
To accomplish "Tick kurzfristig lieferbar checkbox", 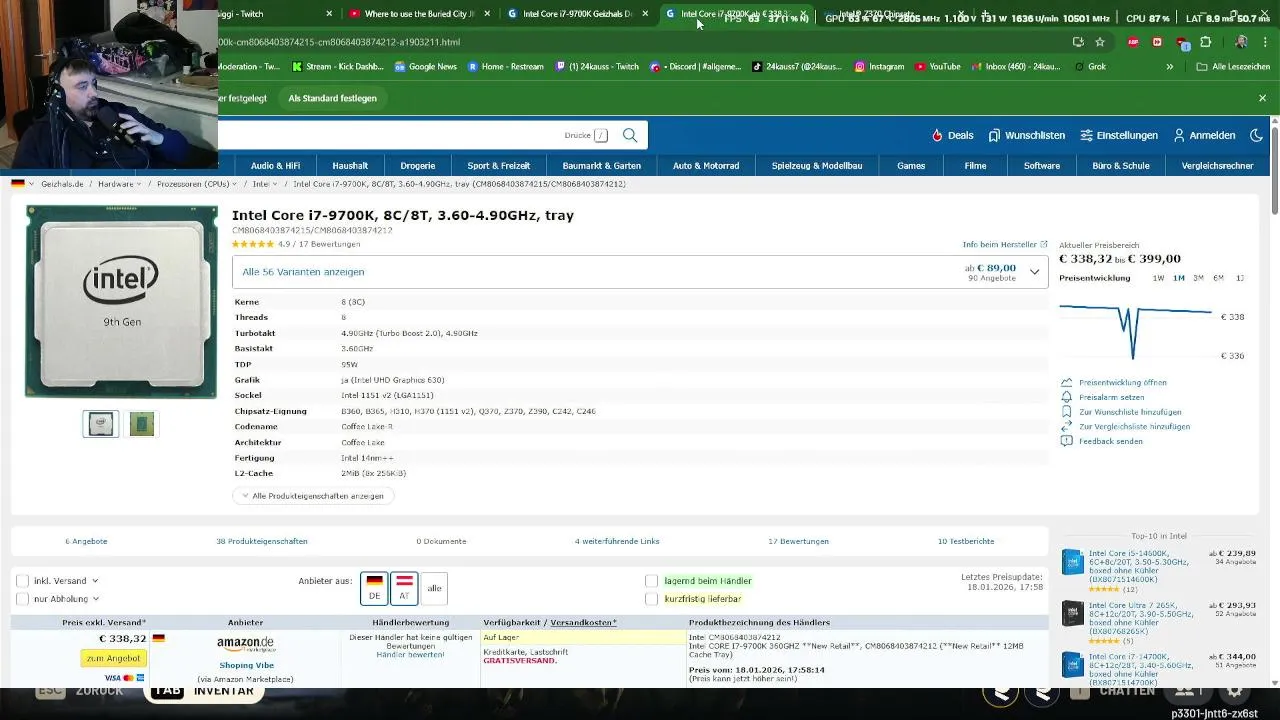I will click(x=651, y=598).
